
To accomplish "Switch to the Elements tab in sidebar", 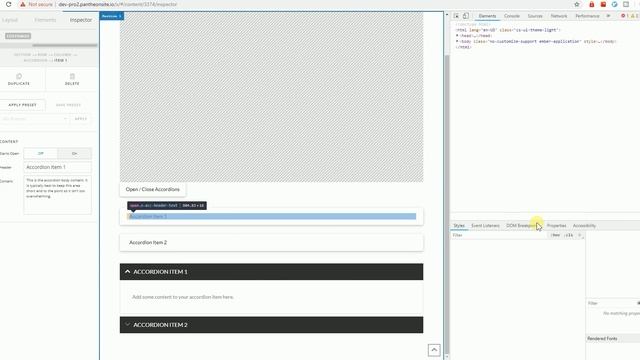I will [45, 20].
